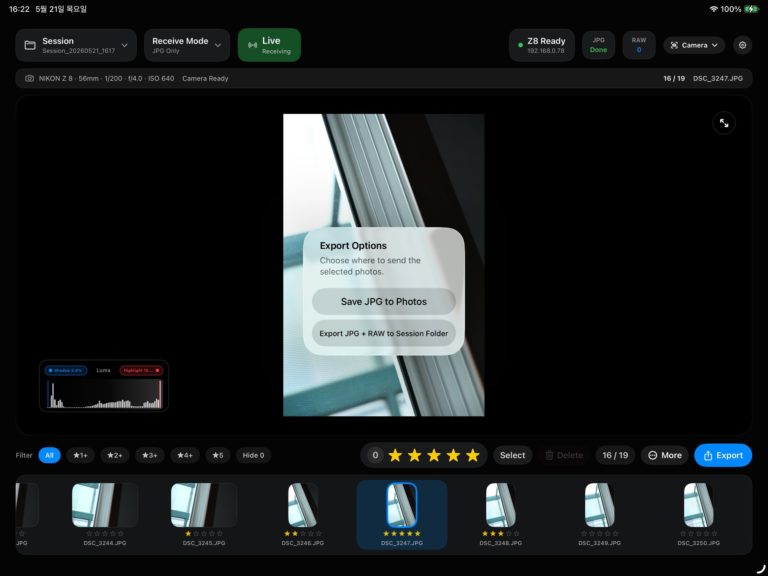
Task: Click star rating under DSC_3250.JPG
Action: click(x=698, y=533)
